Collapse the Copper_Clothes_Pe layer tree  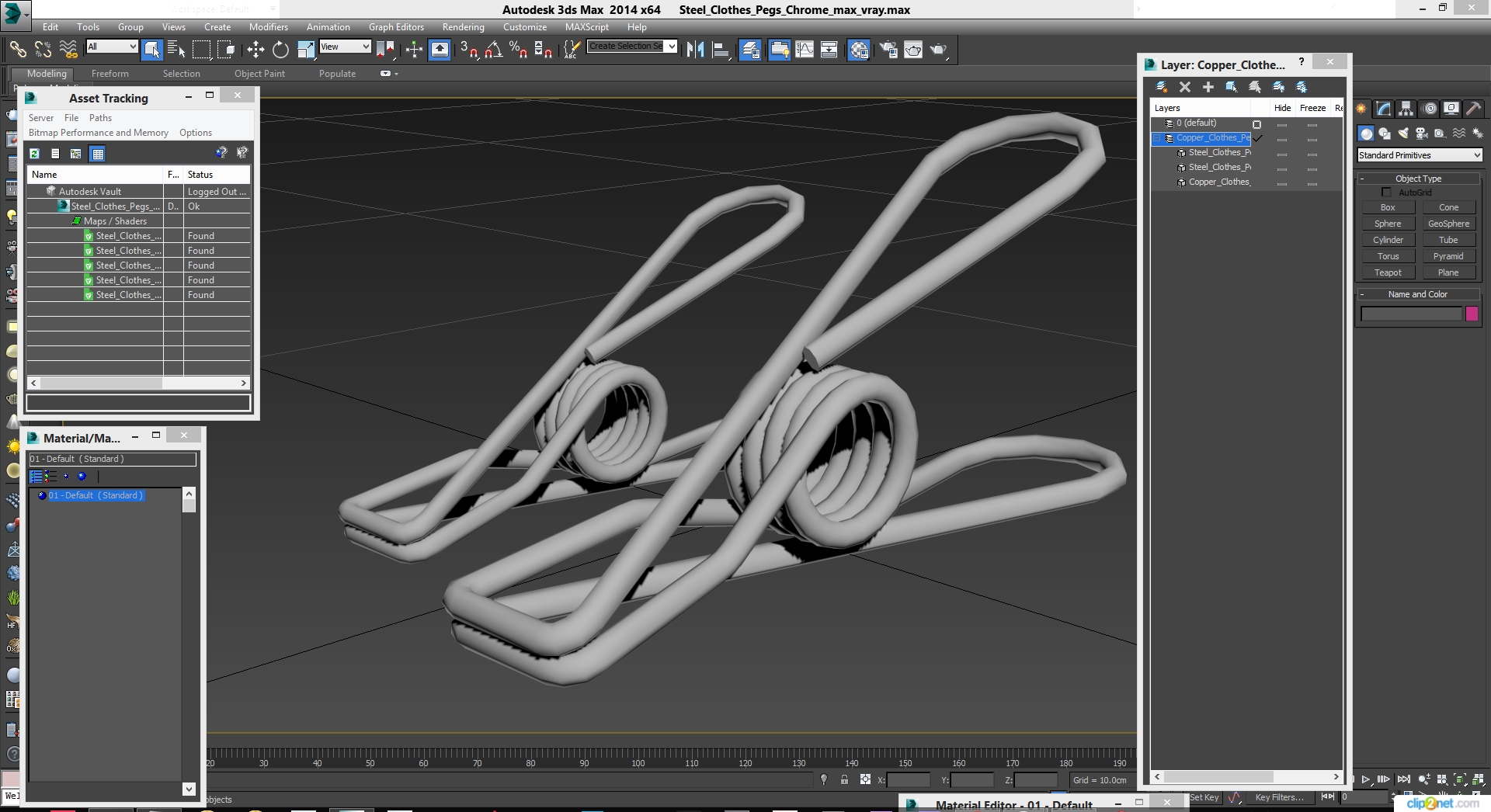point(1156,138)
